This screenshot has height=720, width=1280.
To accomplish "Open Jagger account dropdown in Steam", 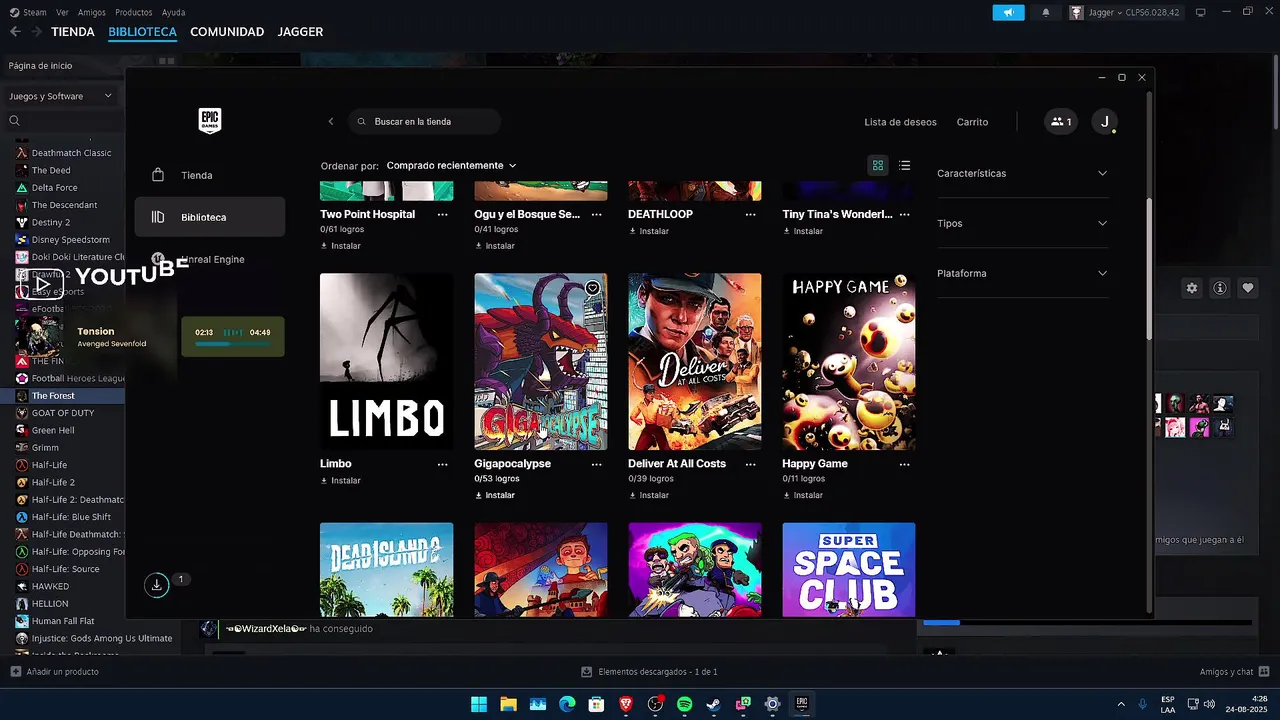I will tap(1125, 12).
